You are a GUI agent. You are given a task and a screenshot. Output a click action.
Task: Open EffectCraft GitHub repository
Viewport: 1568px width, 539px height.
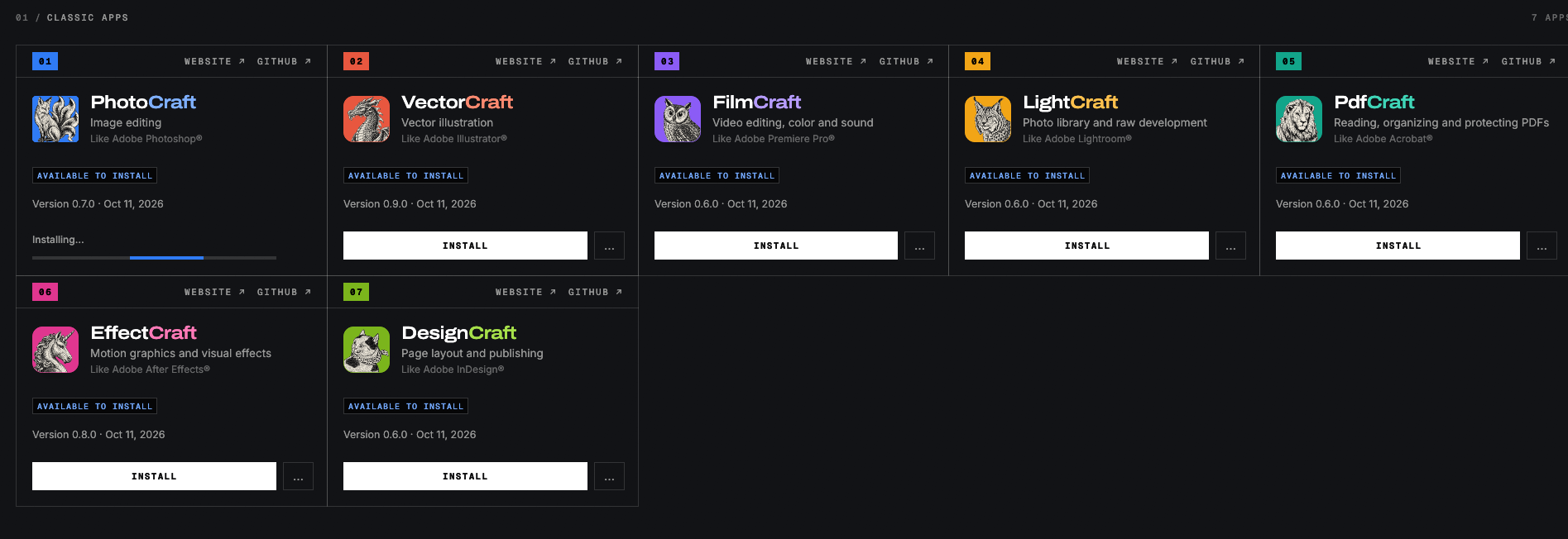(284, 292)
